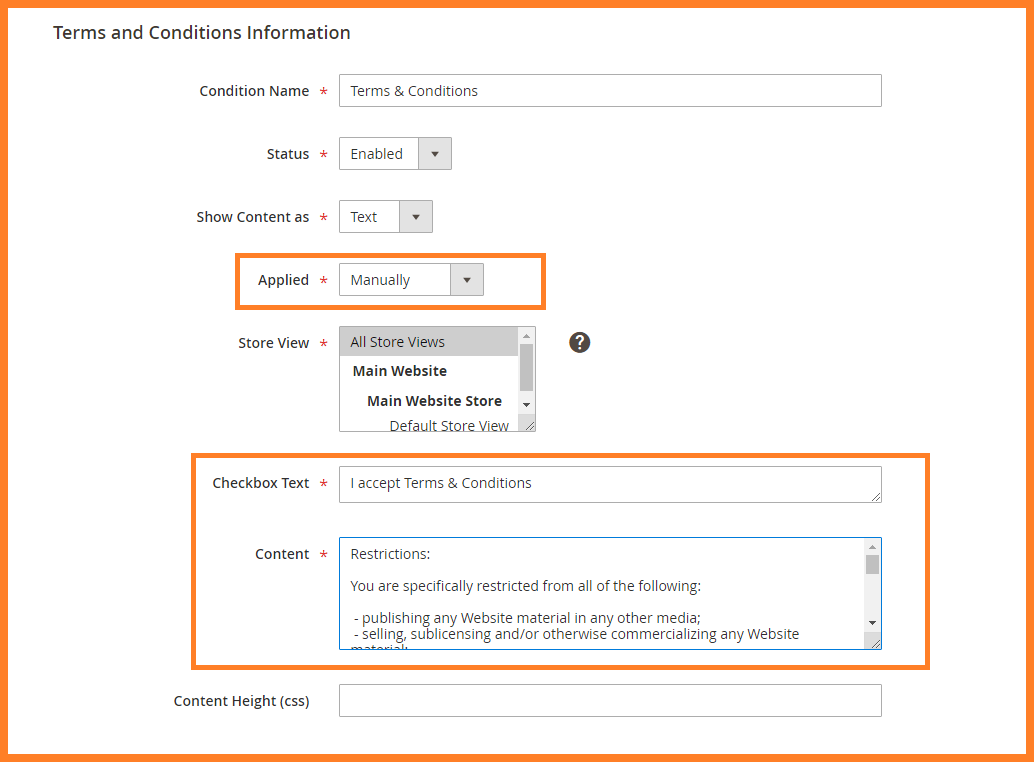This screenshot has height=762, width=1034.
Task: Click inside the Content text area
Action: click(600, 594)
